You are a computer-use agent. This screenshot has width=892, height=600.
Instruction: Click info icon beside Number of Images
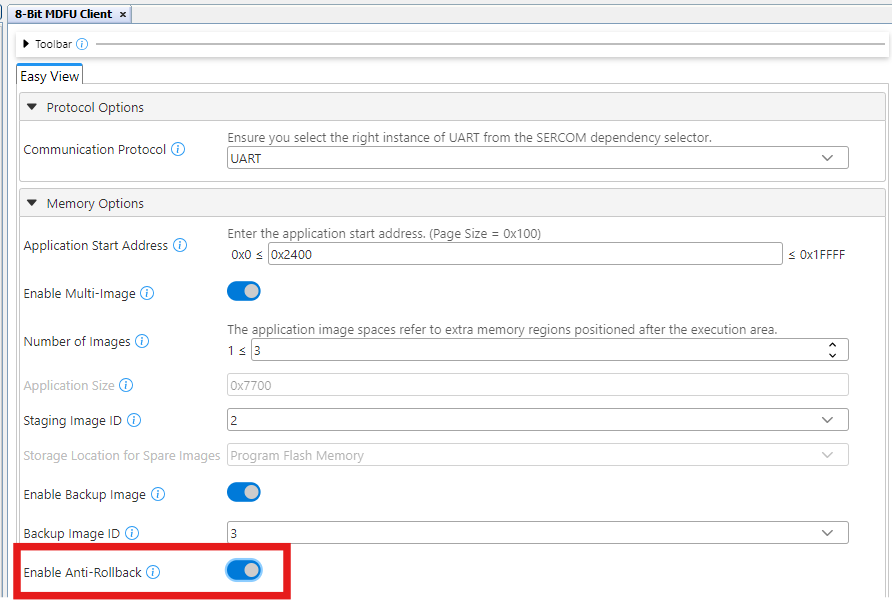[142, 342]
